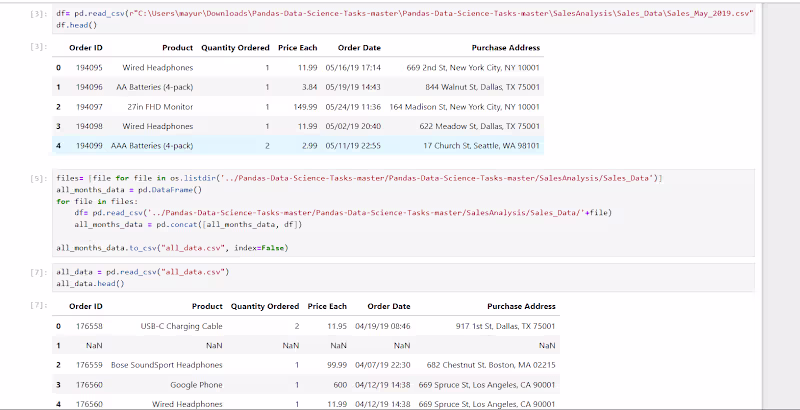
Task: Click the date cell 05/16/19 17:14
Action: (x=353, y=67)
